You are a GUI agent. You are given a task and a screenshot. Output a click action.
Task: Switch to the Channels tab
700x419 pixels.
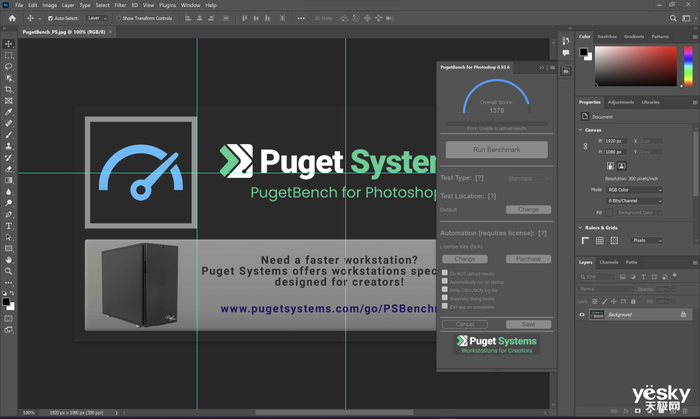point(609,262)
